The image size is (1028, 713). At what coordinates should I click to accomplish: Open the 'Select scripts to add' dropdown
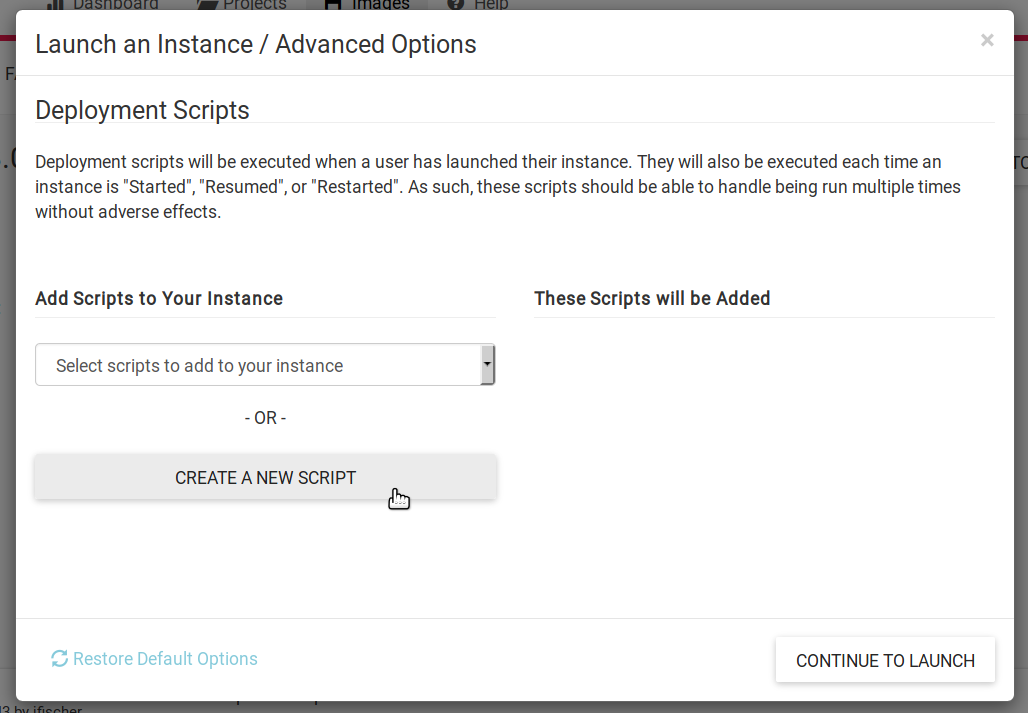(x=258, y=366)
